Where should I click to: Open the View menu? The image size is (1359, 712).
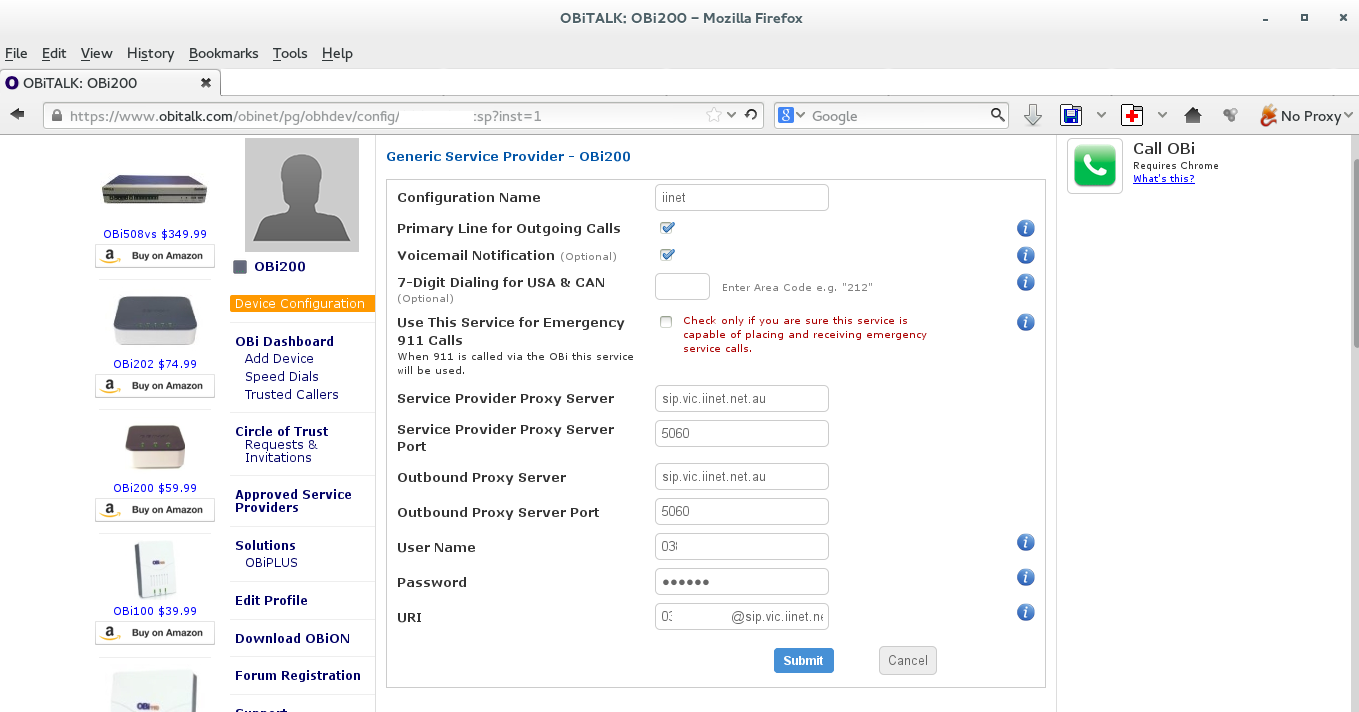click(x=97, y=53)
